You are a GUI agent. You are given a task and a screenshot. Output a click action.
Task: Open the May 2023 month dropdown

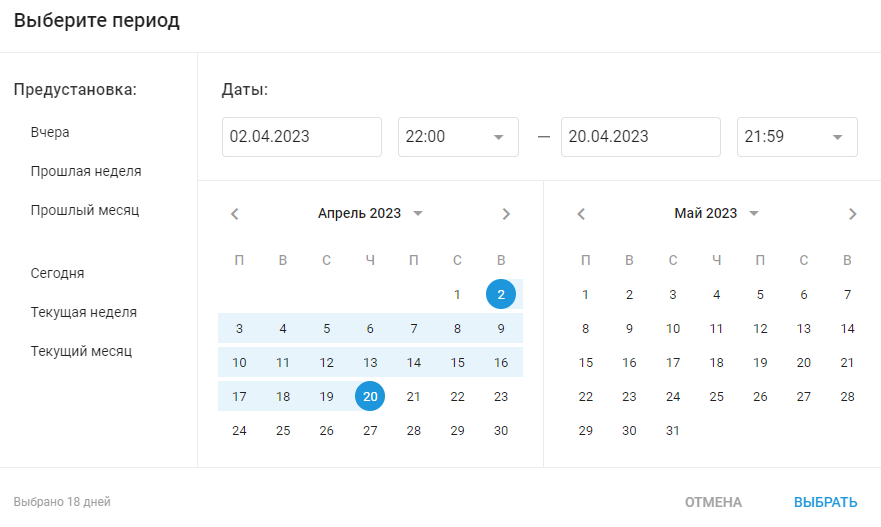click(716, 213)
